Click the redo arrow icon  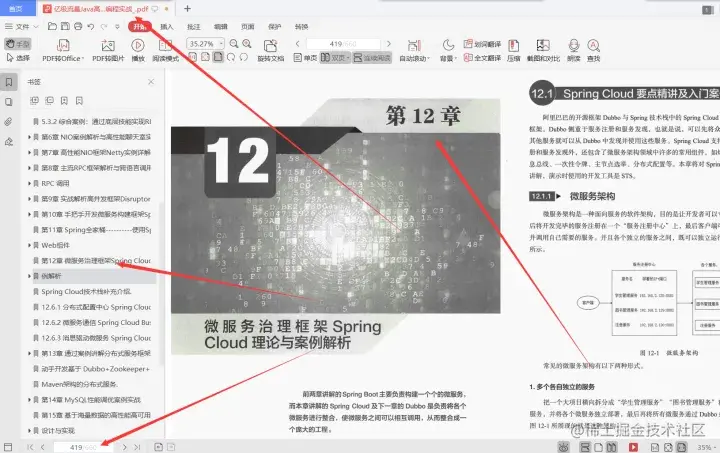104,27
